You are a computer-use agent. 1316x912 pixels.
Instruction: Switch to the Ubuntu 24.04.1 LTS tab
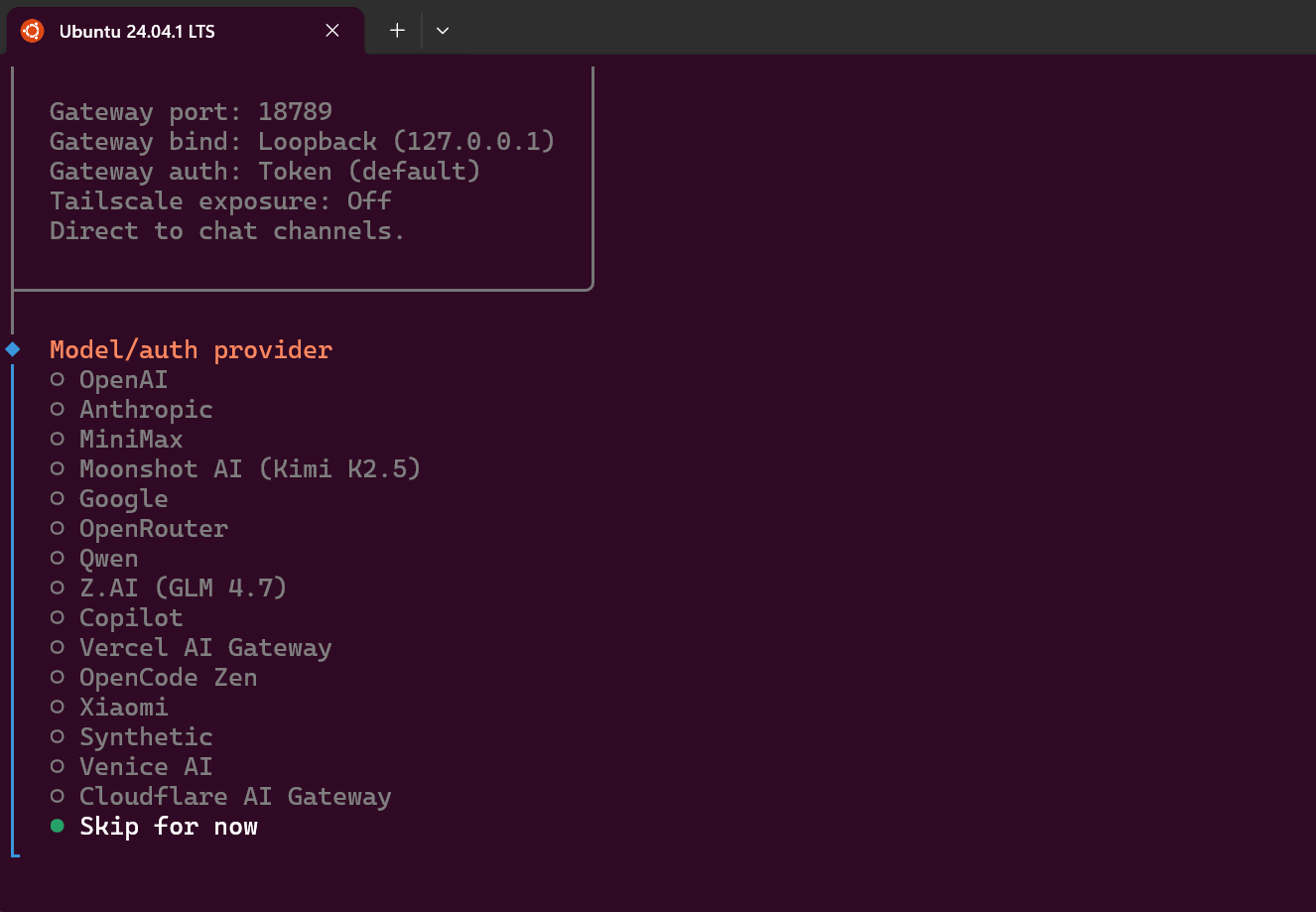pyautogui.click(x=186, y=31)
